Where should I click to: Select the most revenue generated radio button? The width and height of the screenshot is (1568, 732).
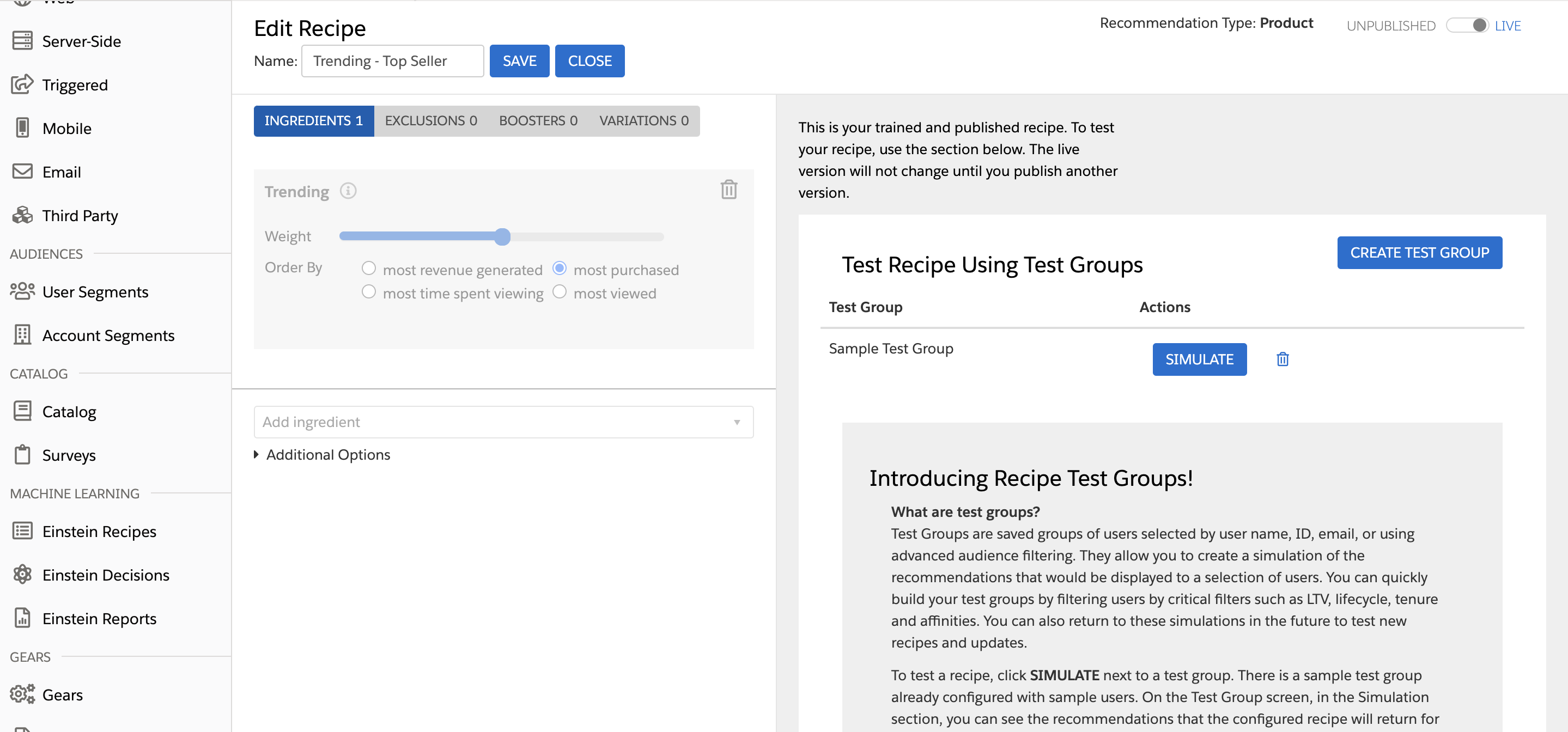pyautogui.click(x=369, y=268)
